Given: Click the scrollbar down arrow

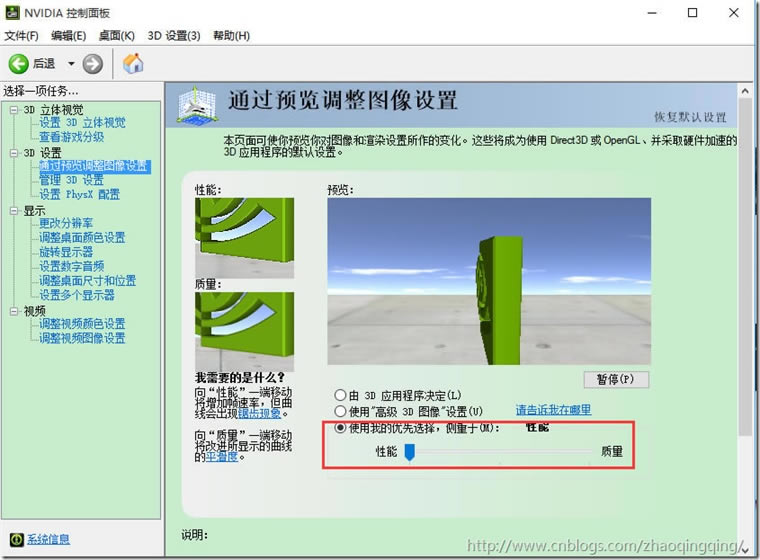Looking at the screenshot, I should pyautogui.click(x=744, y=549).
